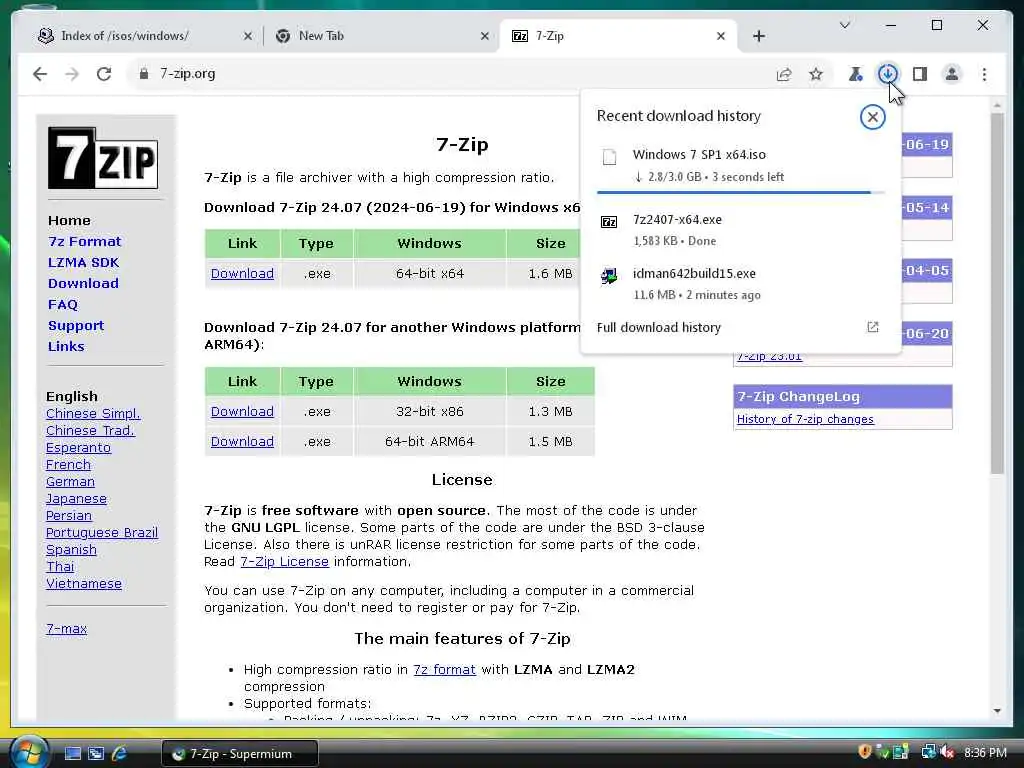Image resolution: width=1024 pixels, height=768 pixels.
Task: Open the Support sidebar link
Action: coord(76,325)
